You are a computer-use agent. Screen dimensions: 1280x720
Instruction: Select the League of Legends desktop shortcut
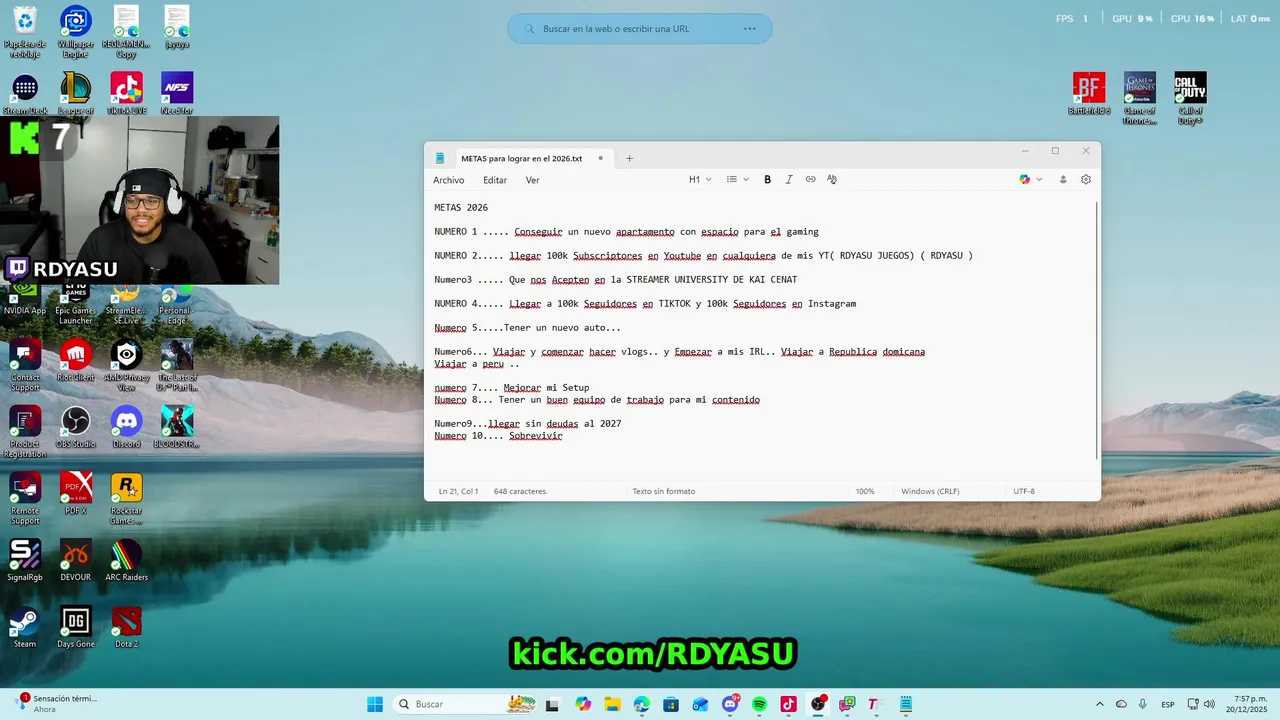[x=76, y=94]
